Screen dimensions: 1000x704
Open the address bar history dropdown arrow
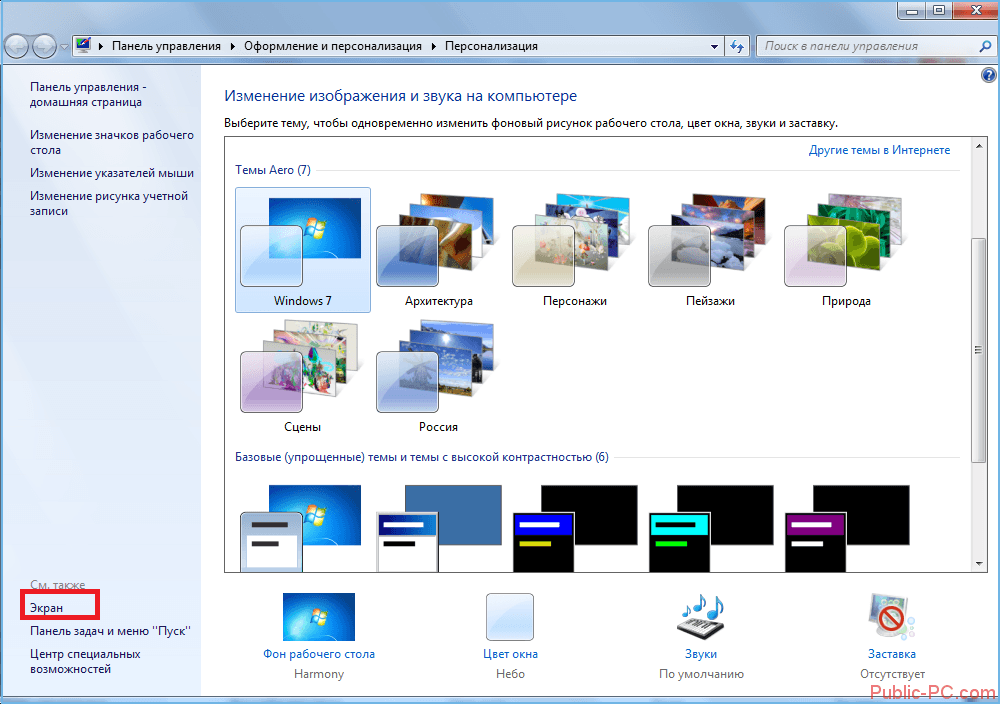coord(714,46)
